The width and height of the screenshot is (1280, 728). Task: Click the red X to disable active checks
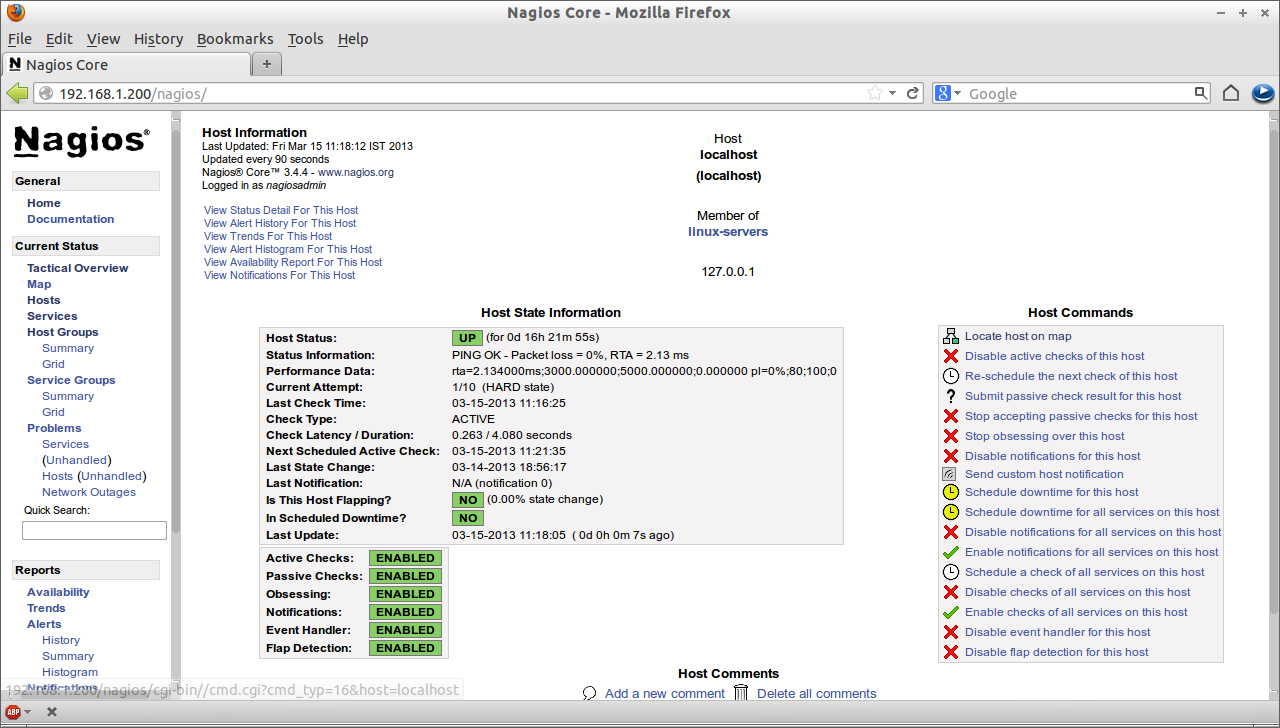(950, 355)
